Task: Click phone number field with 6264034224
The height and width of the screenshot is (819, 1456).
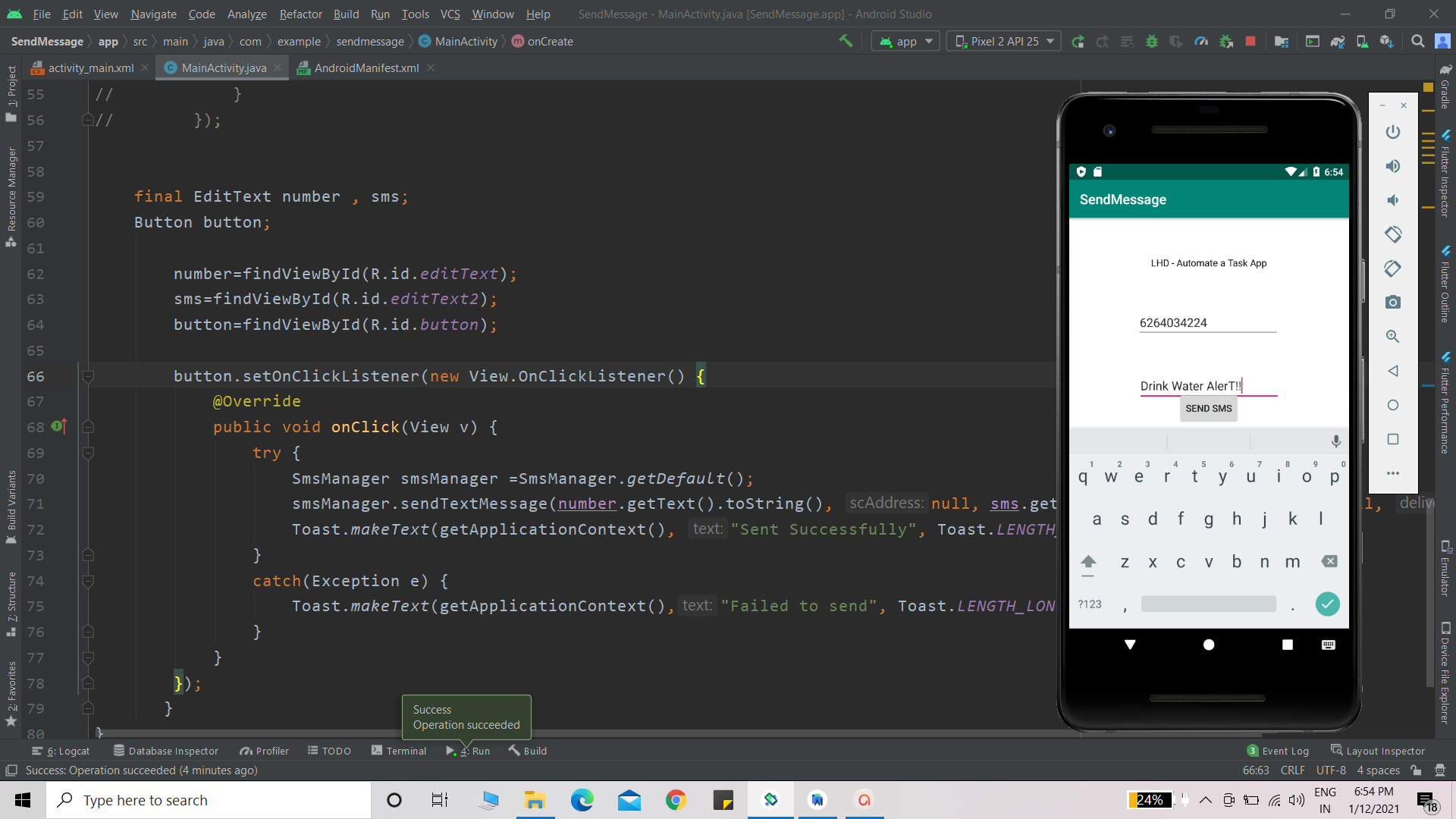Action: pos(1208,323)
